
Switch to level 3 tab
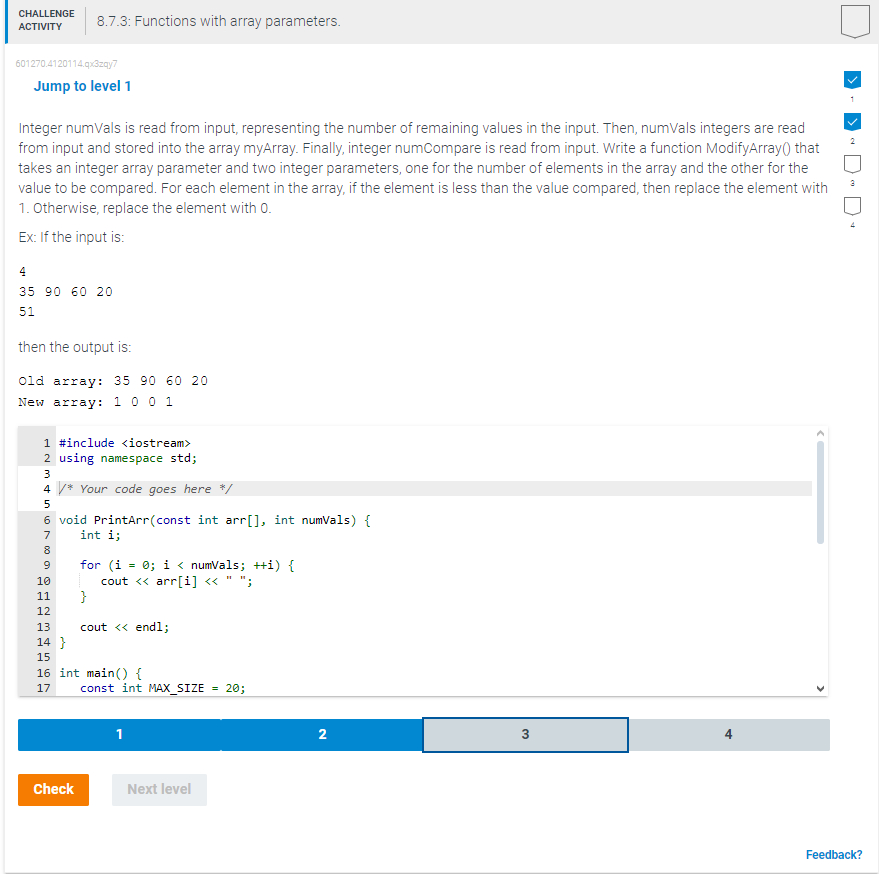tap(525, 734)
